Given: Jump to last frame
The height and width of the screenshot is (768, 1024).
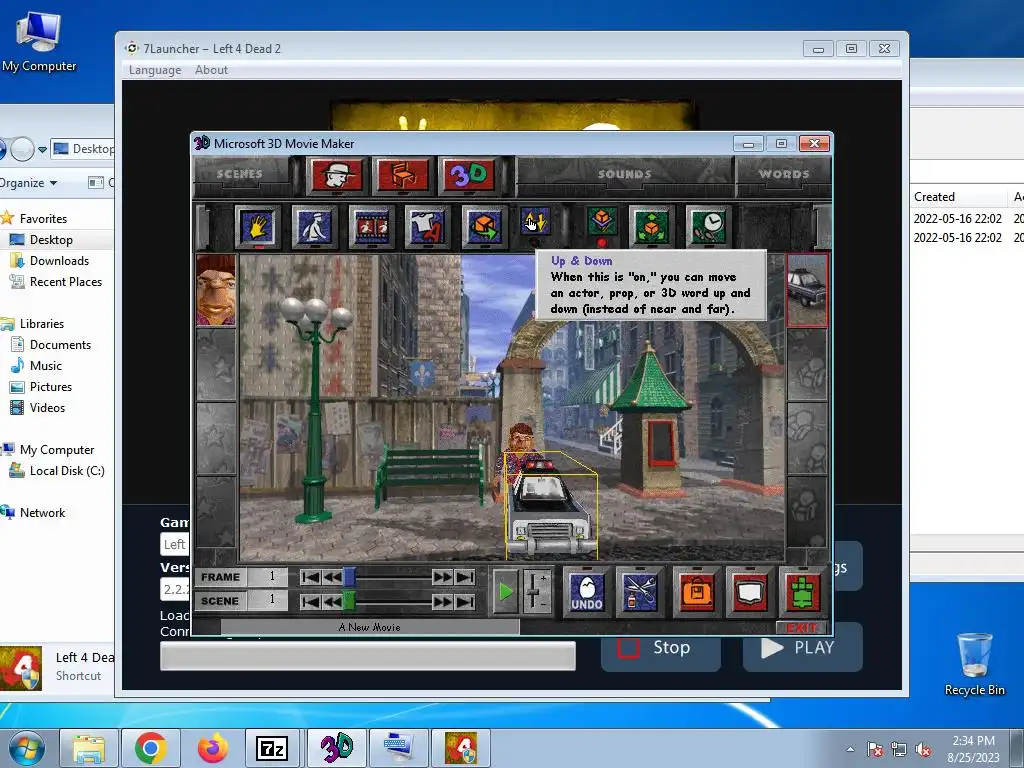Looking at the screenshot, I should [465, 577].
